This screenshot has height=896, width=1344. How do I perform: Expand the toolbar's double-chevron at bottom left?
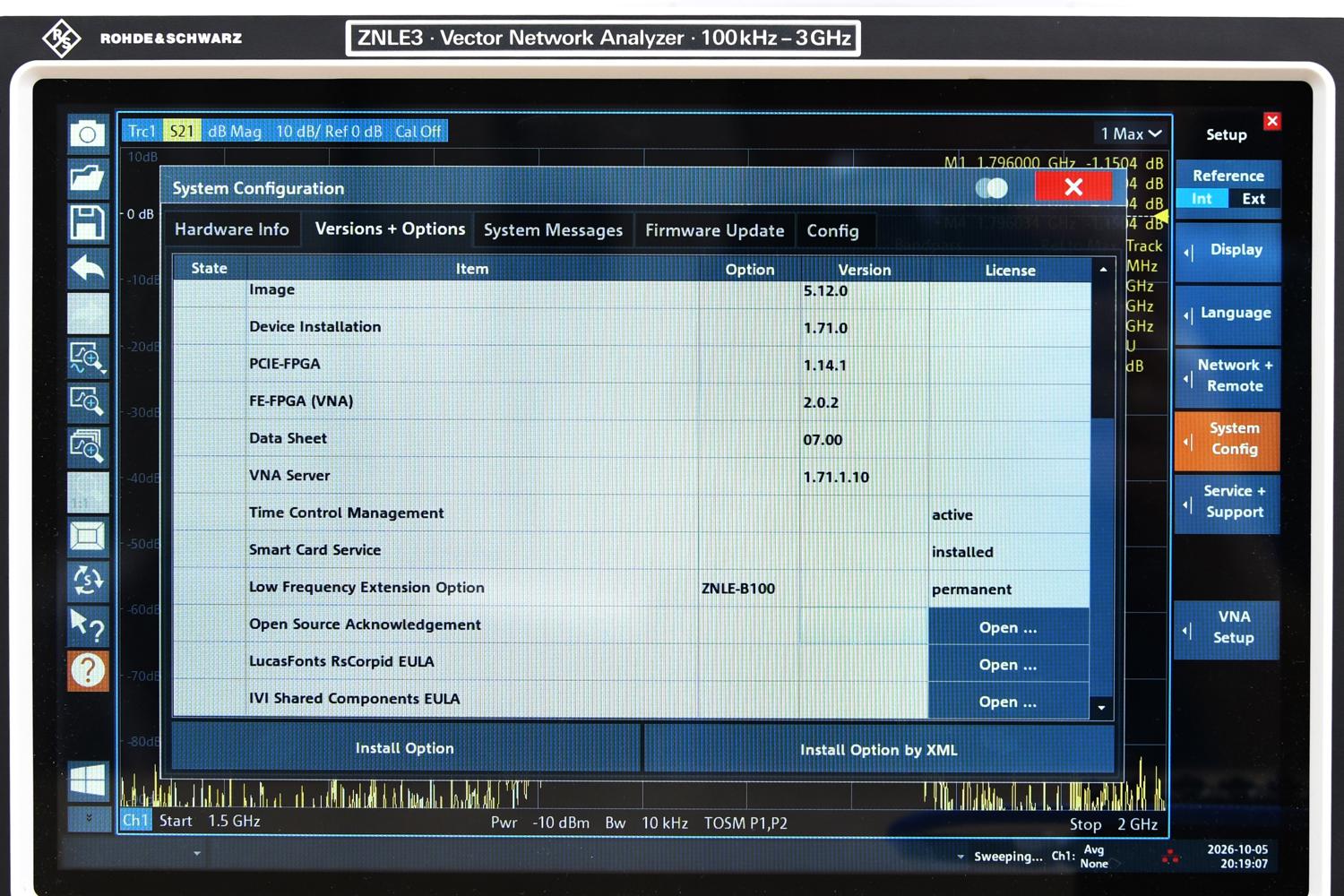coord(88,818)
